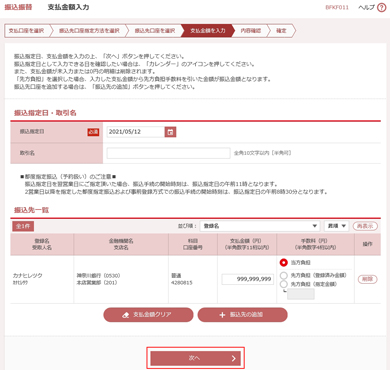Go to step 振込先口座指定方法を選択
The width and height of the screenshot is (390, 370).
89,31
